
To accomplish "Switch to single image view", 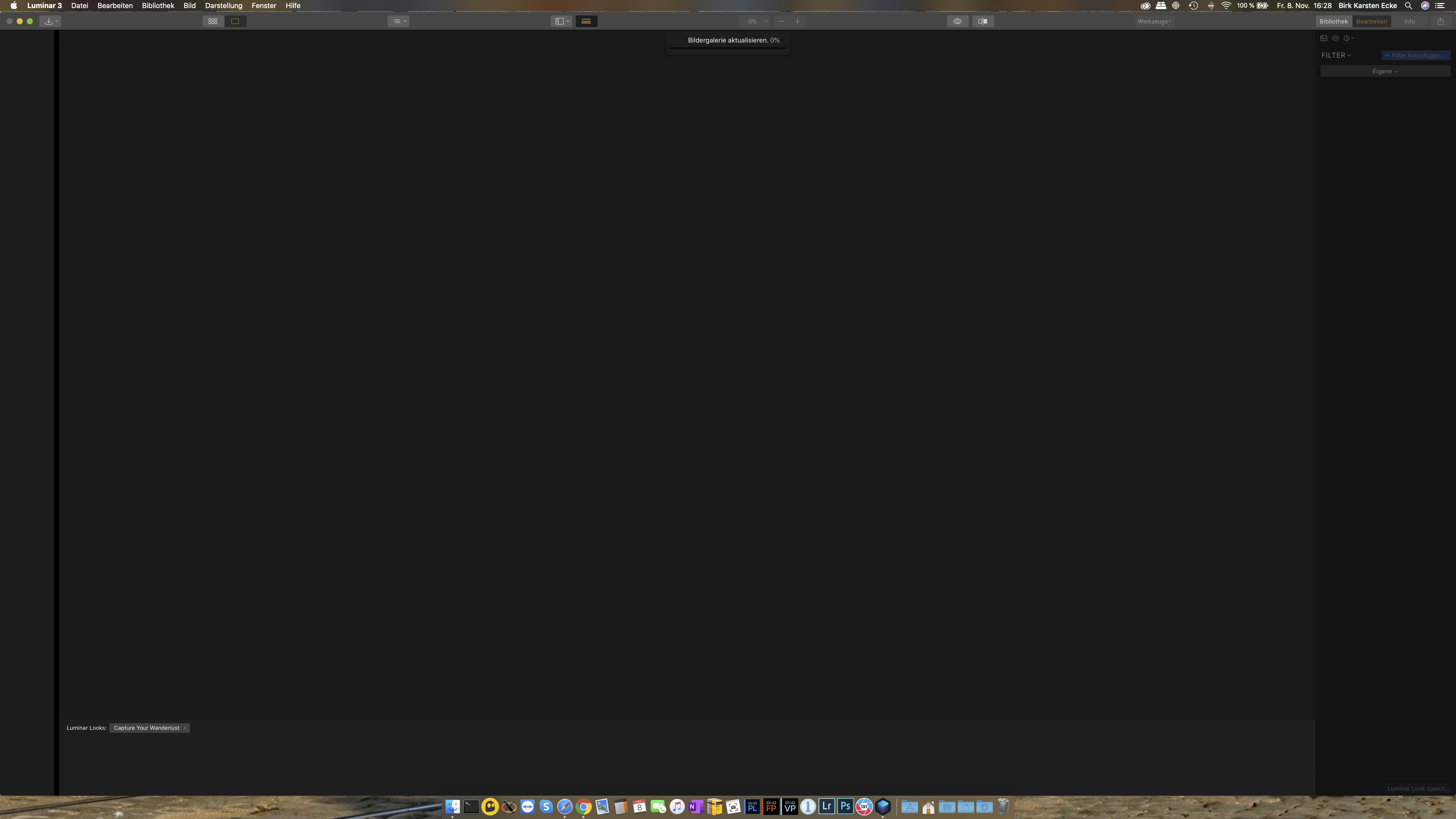I will (x=235, y=21).
